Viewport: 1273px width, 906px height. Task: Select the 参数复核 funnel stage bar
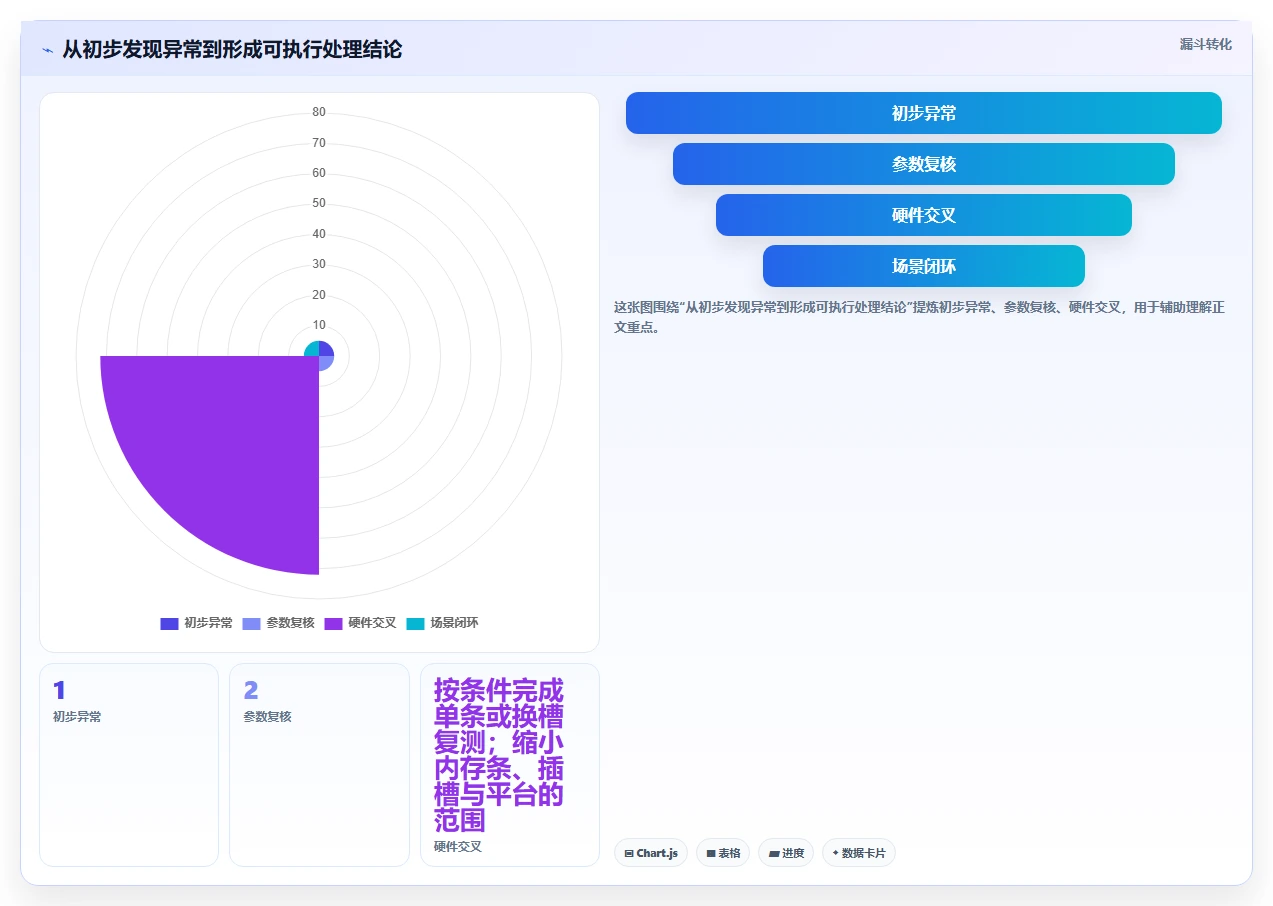(x=924, y=164)
